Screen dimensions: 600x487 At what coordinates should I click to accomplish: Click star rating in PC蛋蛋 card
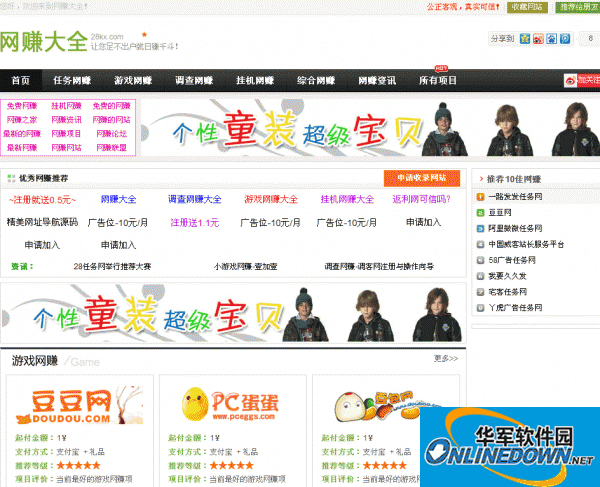(x=232, y=466)
